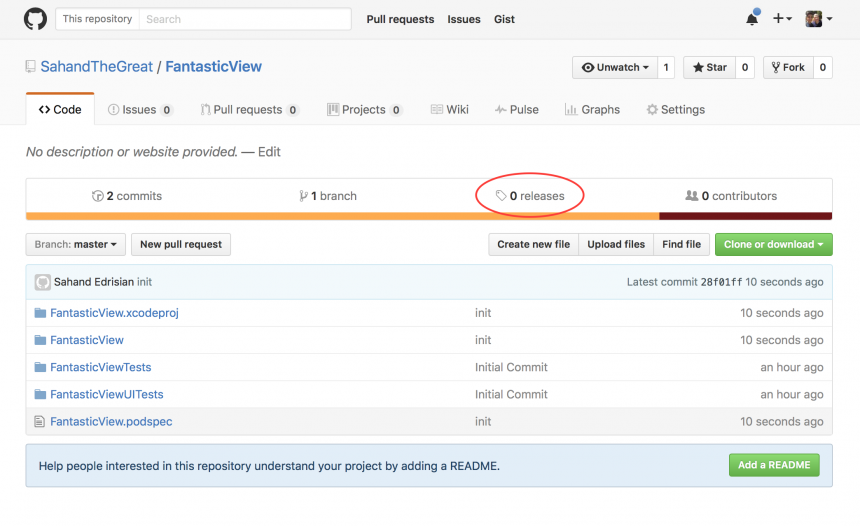Expand the Clone or download menu
The height and width of the screenshot is (526, 860).
[773, 244]
